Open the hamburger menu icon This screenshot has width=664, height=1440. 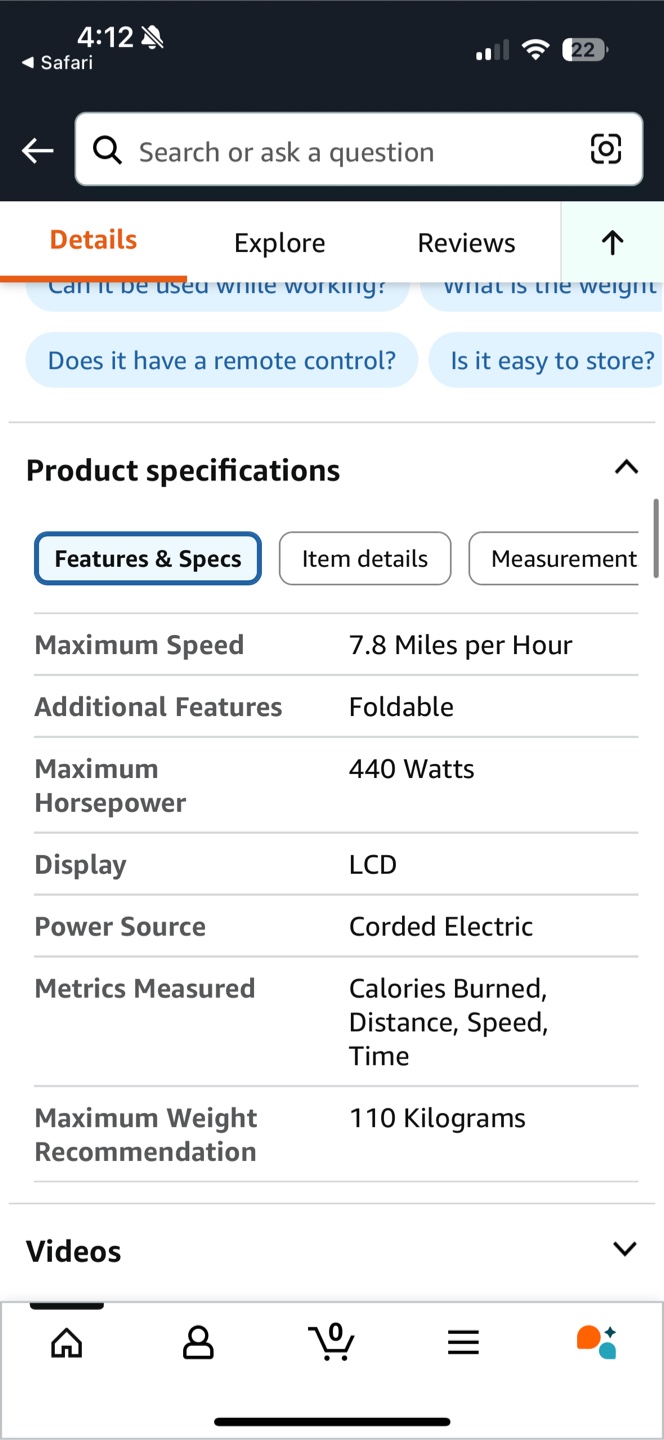tap(463, 1343)
